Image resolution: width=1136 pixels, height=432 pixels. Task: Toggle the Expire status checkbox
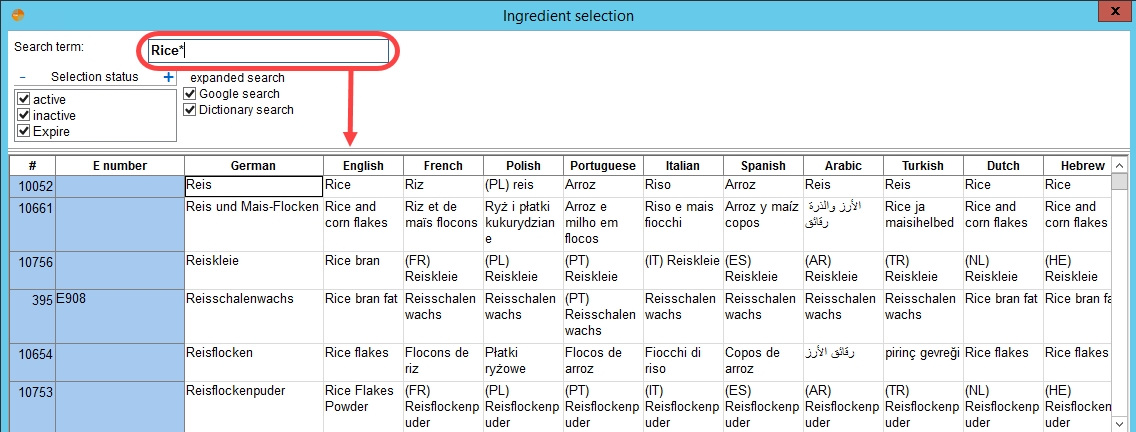point(22,131)
